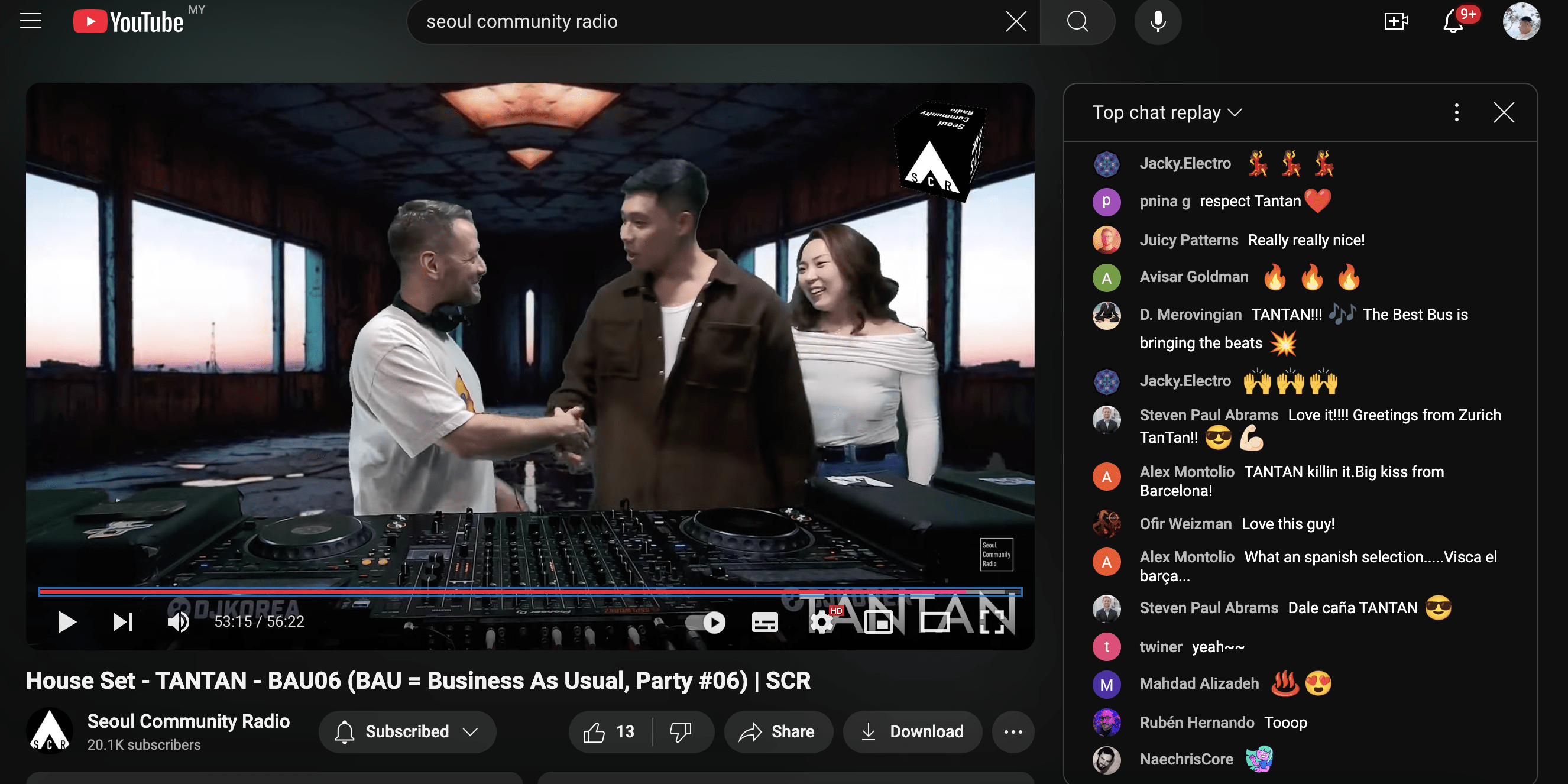Open the video settings gear
The height and width of the screenshot is (784, 1568).
(x=822, y=621)
